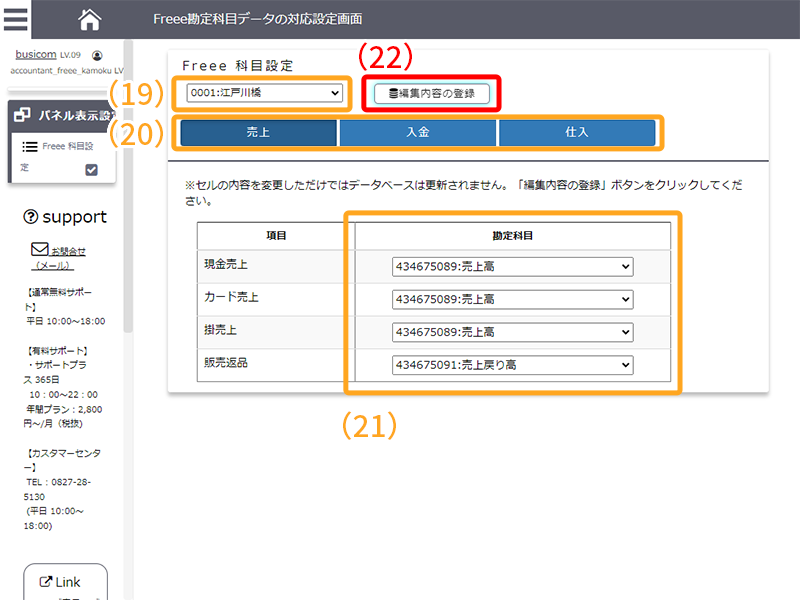Open the hamburger menu icon

click(15, 19)
